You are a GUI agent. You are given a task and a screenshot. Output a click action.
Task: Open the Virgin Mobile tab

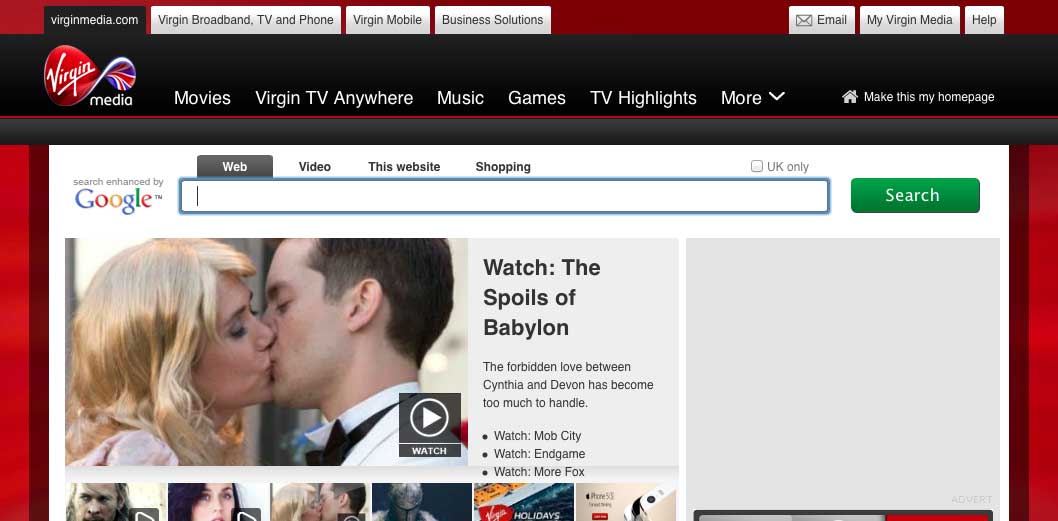point(387,20)
